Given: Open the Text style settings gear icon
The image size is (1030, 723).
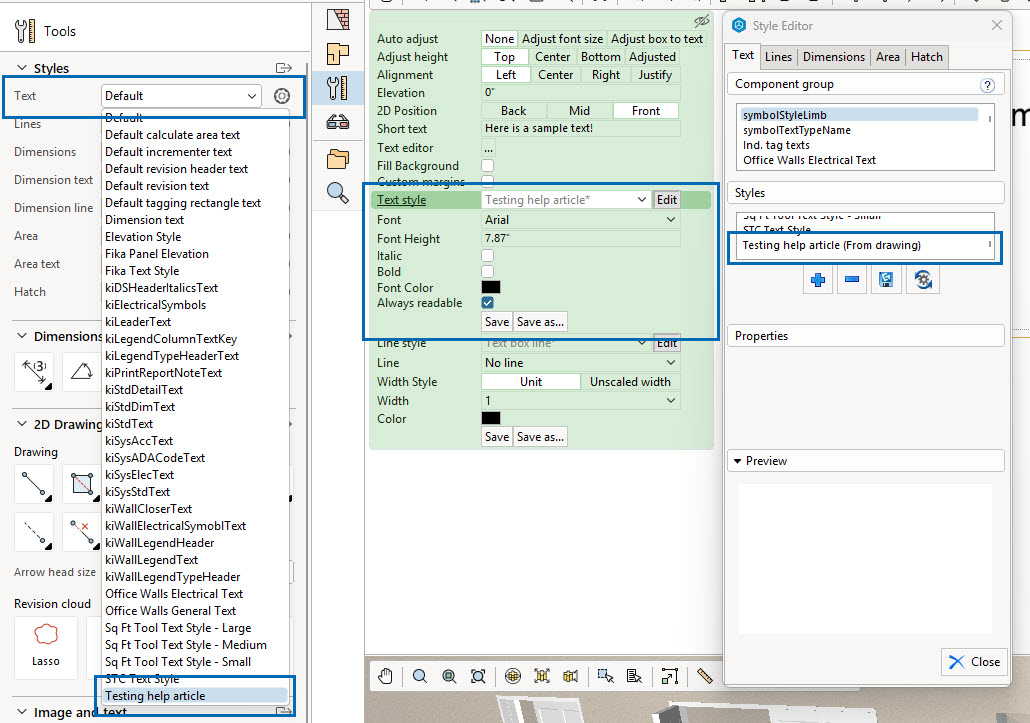Looking at the screenshot, I should tap(282, 96).
